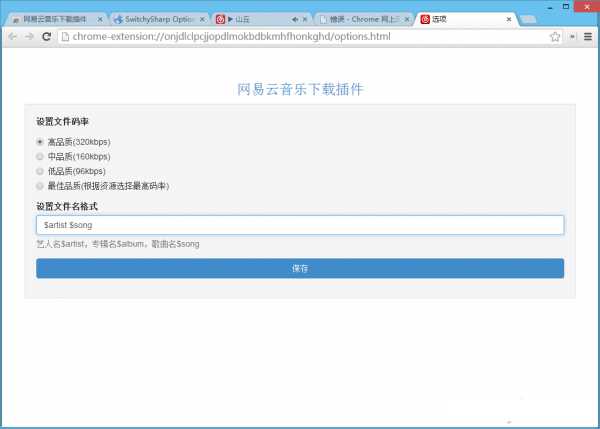Screen dimensions: 600x429
Task: Switch to the 山丘 music tab
Action: coord(255,19)
